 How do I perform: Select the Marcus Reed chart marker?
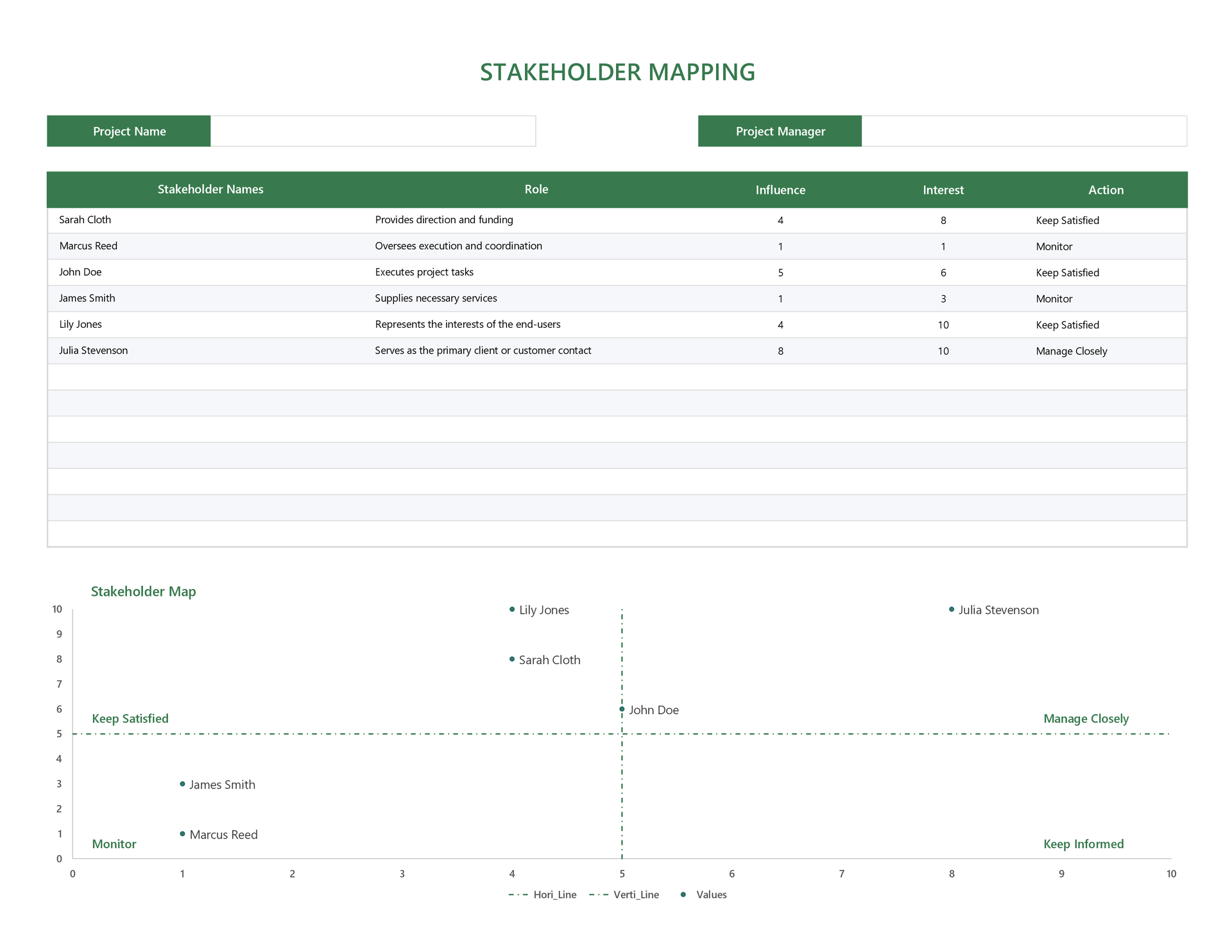[x=183, y=834]
